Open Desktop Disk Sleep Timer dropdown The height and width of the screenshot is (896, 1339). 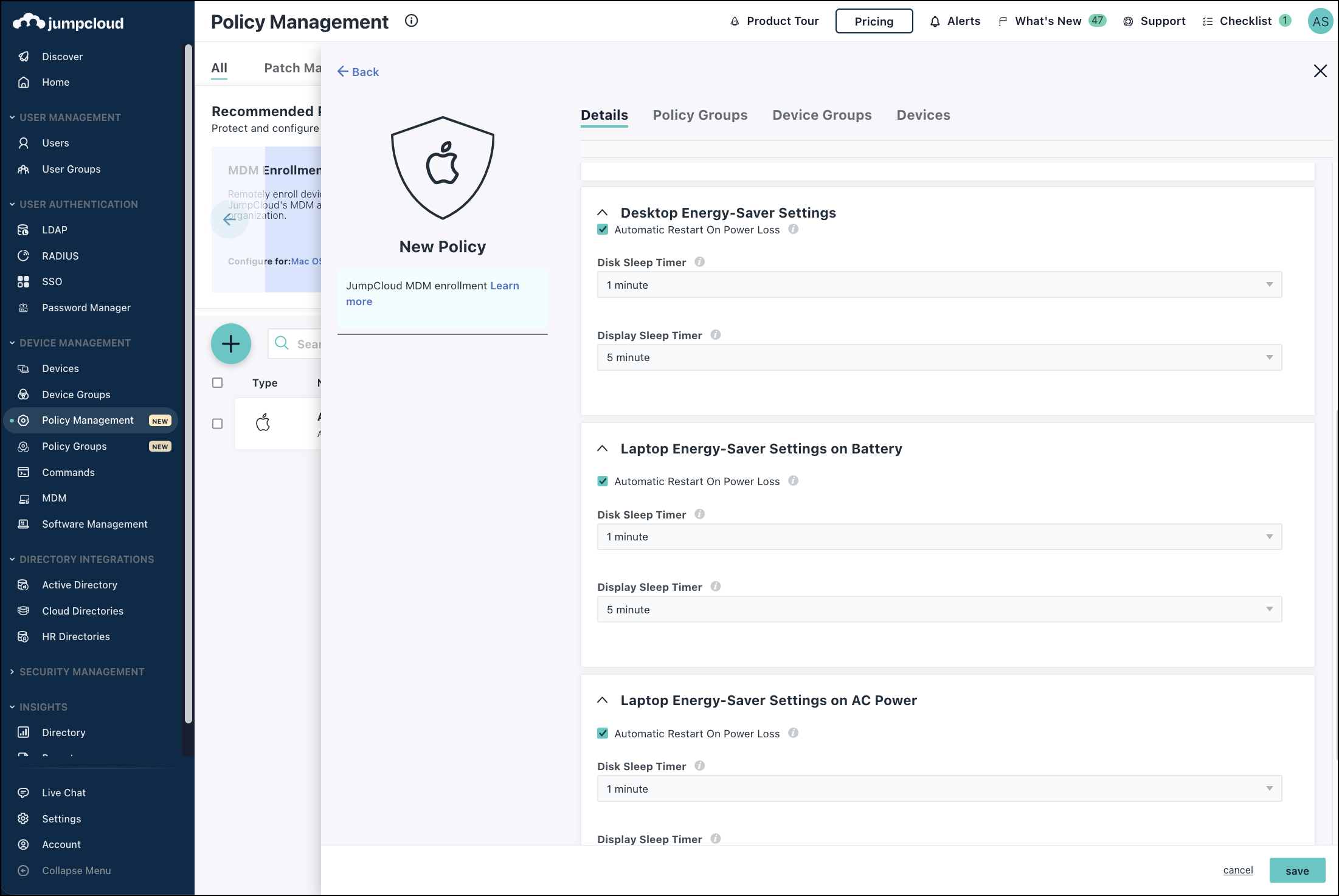939,285
